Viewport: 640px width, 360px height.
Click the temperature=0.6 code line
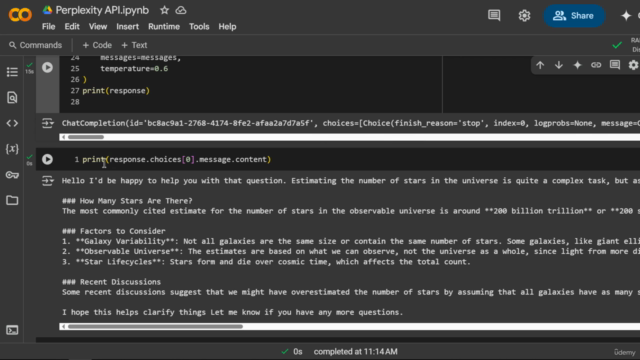coord(134,69)
